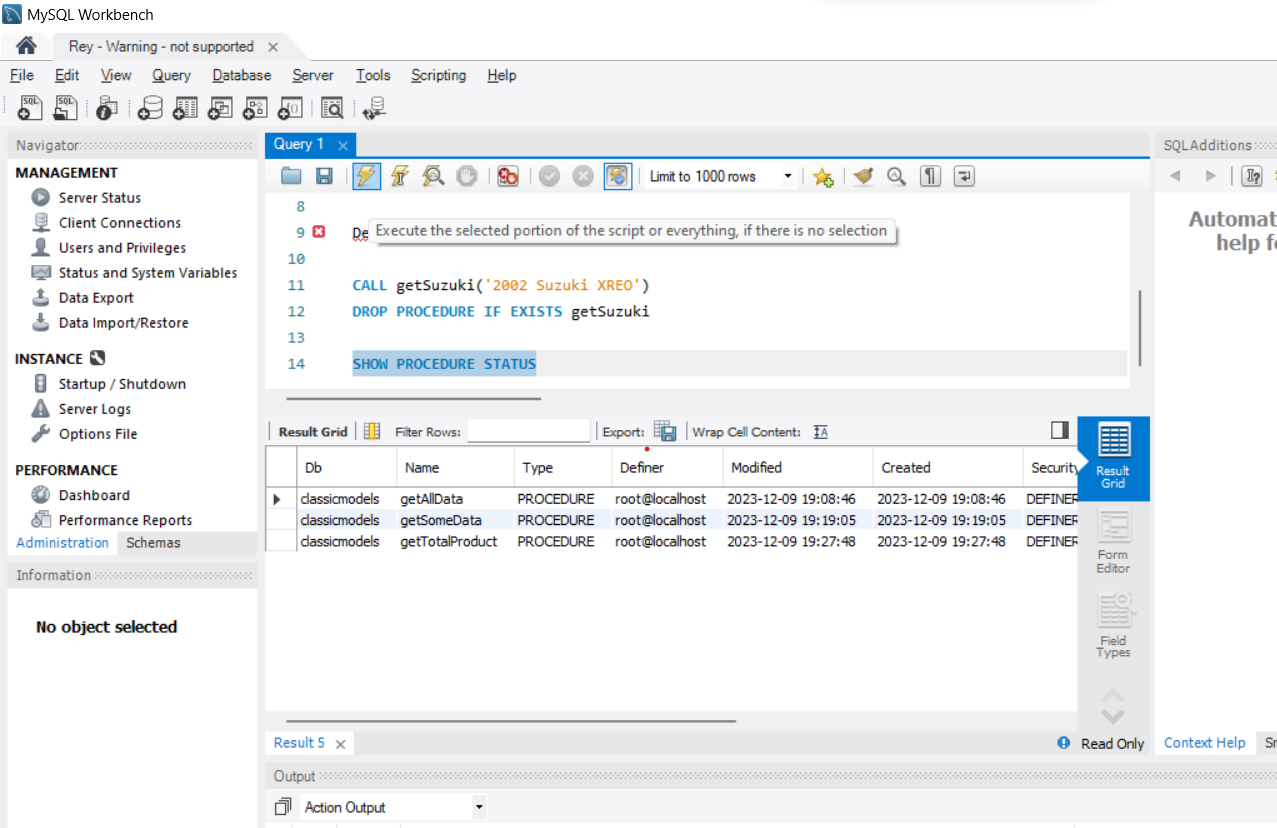Switch to the Schemas tab
Image resolution: width=1277 pixels, height=828 pixels.
point(153,543)
